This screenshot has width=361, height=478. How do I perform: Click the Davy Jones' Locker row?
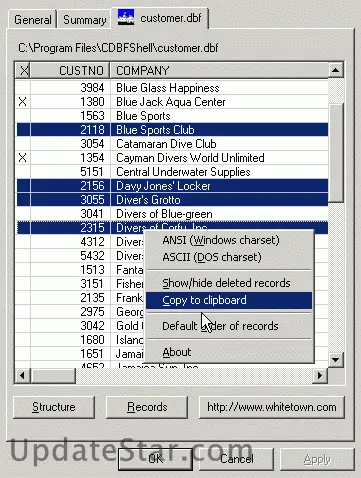click(x=172, y=186)
